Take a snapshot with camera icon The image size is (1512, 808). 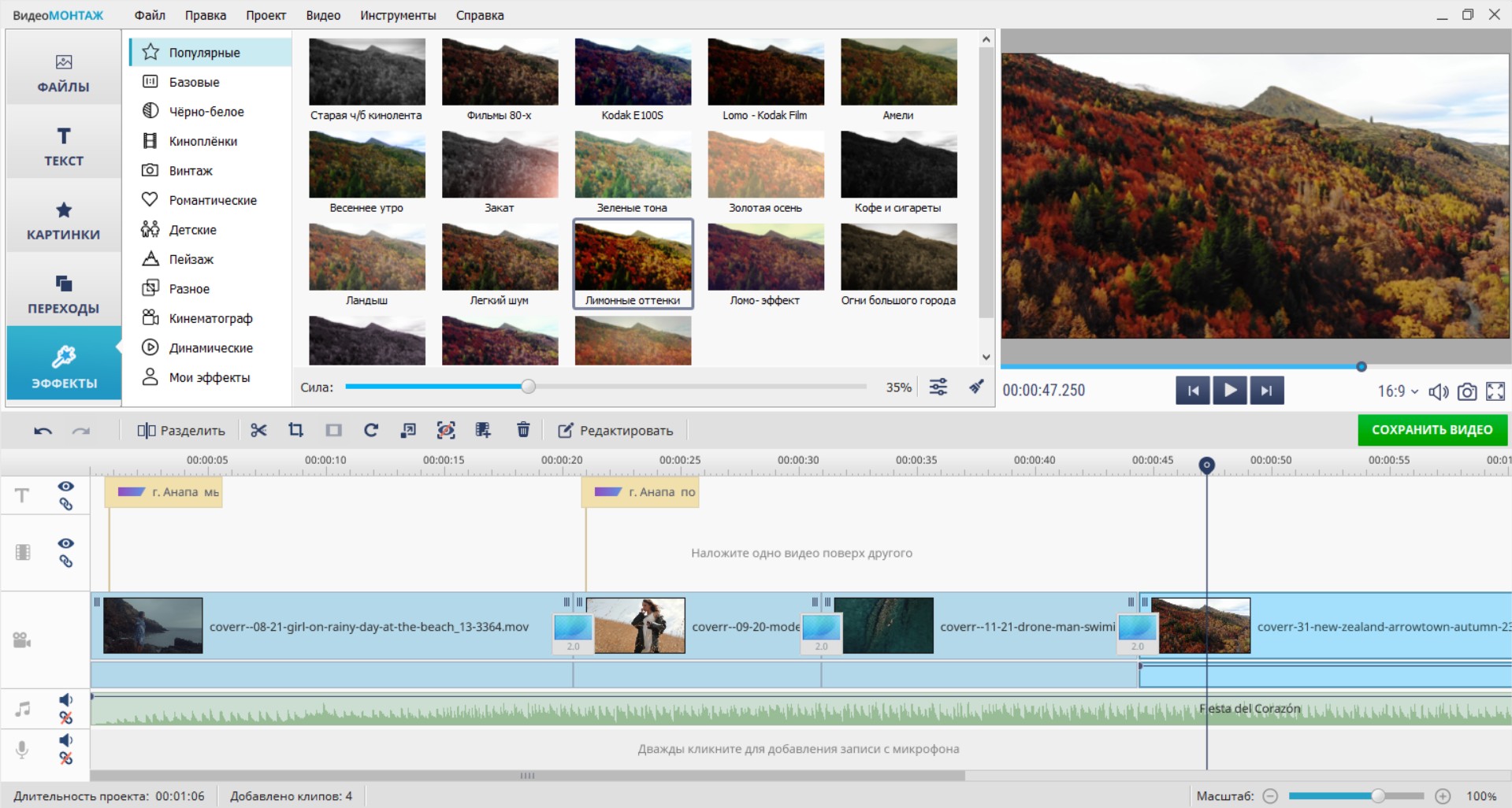1467,391
